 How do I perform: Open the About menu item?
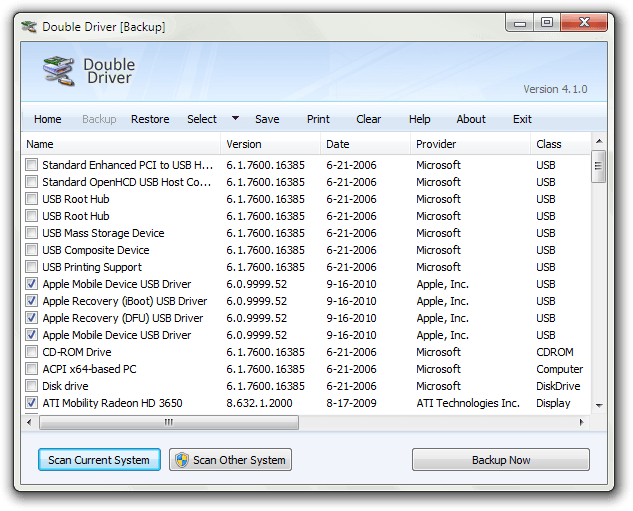click(471, 119)
